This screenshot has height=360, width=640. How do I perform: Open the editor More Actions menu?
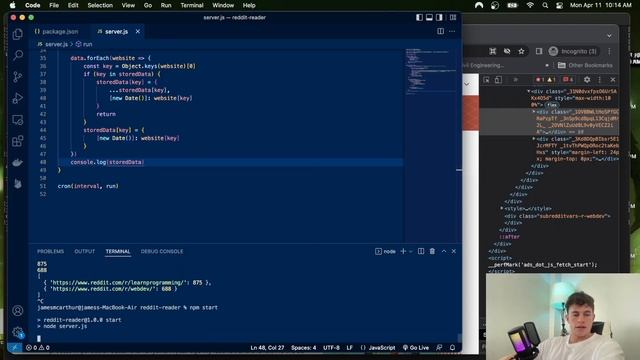[452, 31]
